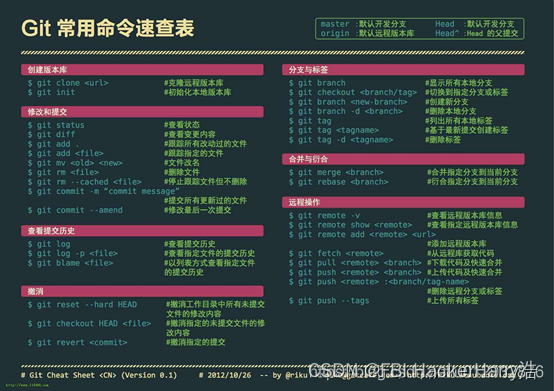Click the 'git remote add <remote> <url>' command
Screen dimensions: 554x391
click(362, 235)
